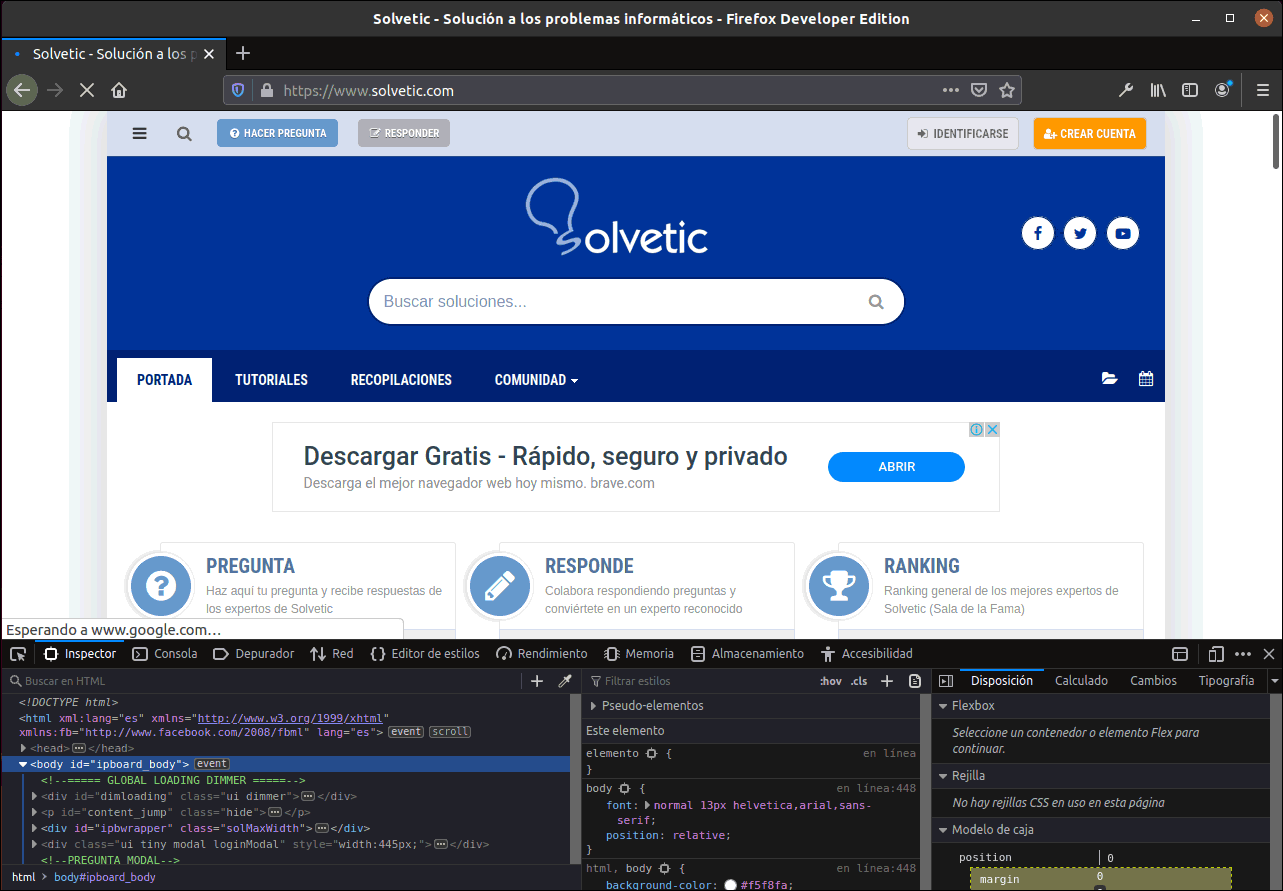Go back to the previous page
1283x891 pixels.
22,90
